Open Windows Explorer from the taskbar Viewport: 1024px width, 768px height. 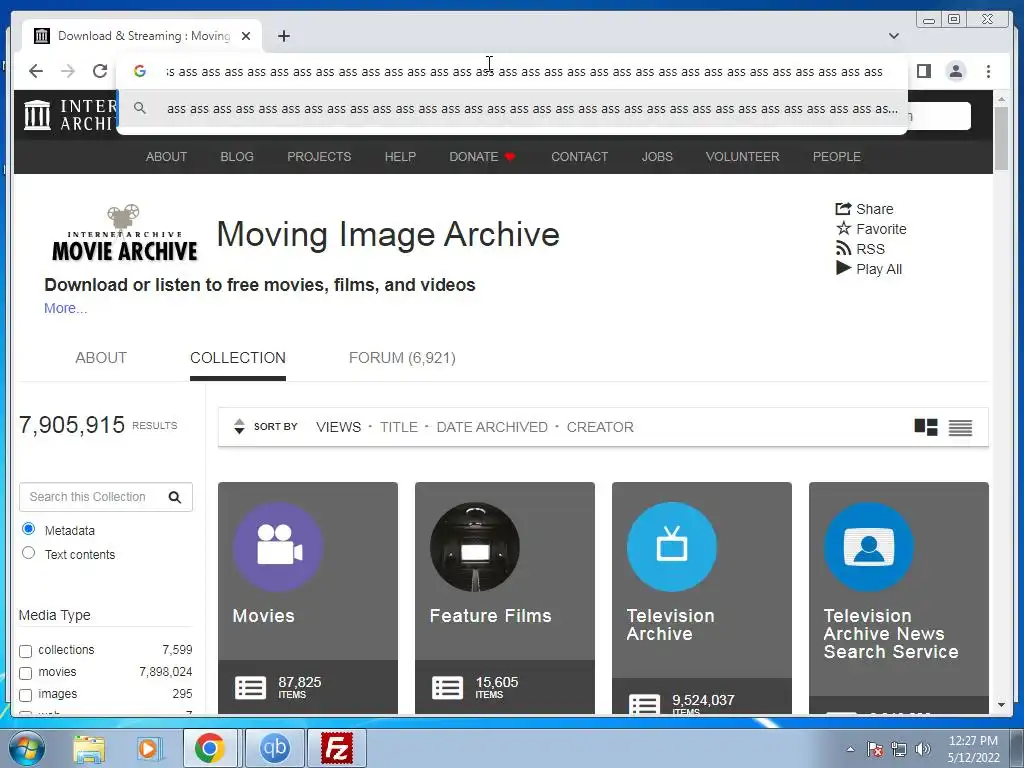click(89, 748)
